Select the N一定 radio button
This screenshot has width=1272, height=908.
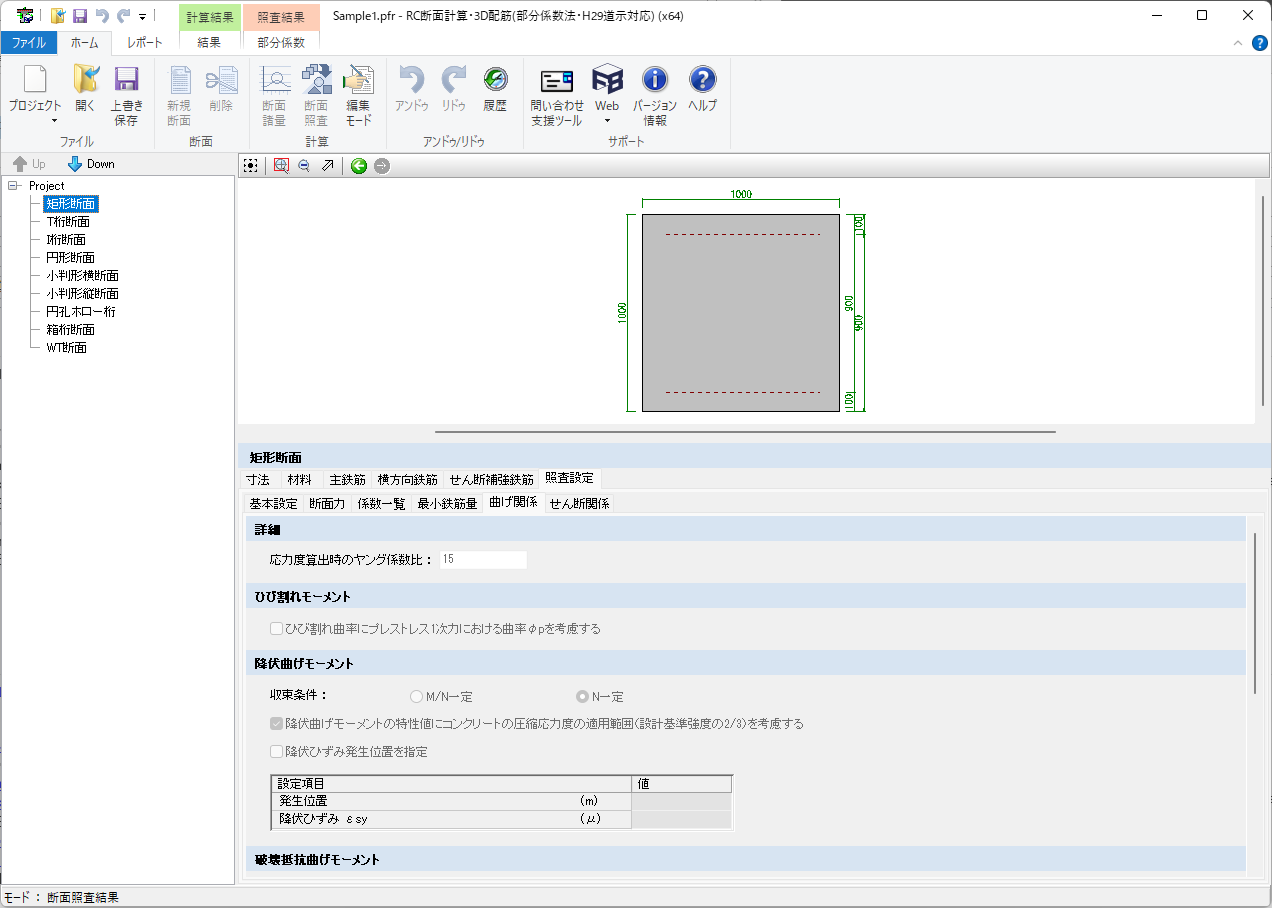(582, 697)
